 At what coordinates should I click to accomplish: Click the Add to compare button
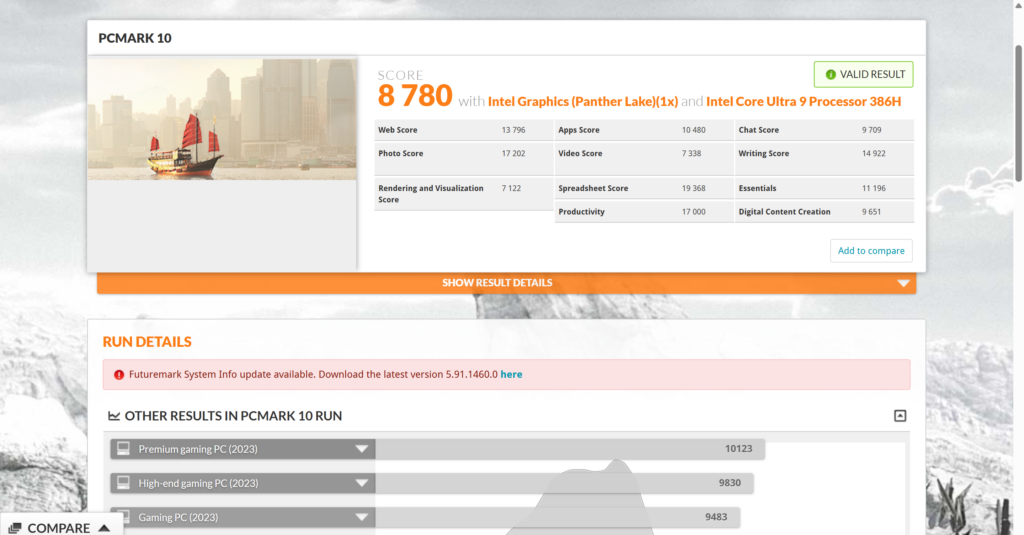tap(871, 251)
